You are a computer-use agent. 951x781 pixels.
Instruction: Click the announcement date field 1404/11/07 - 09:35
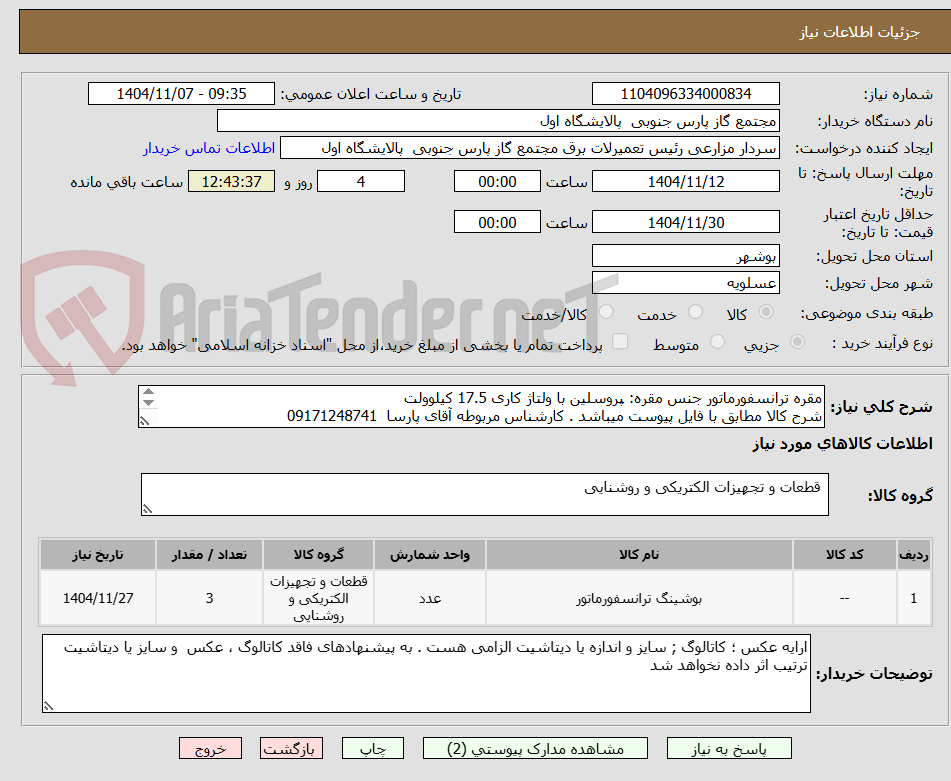click(181, 94)
